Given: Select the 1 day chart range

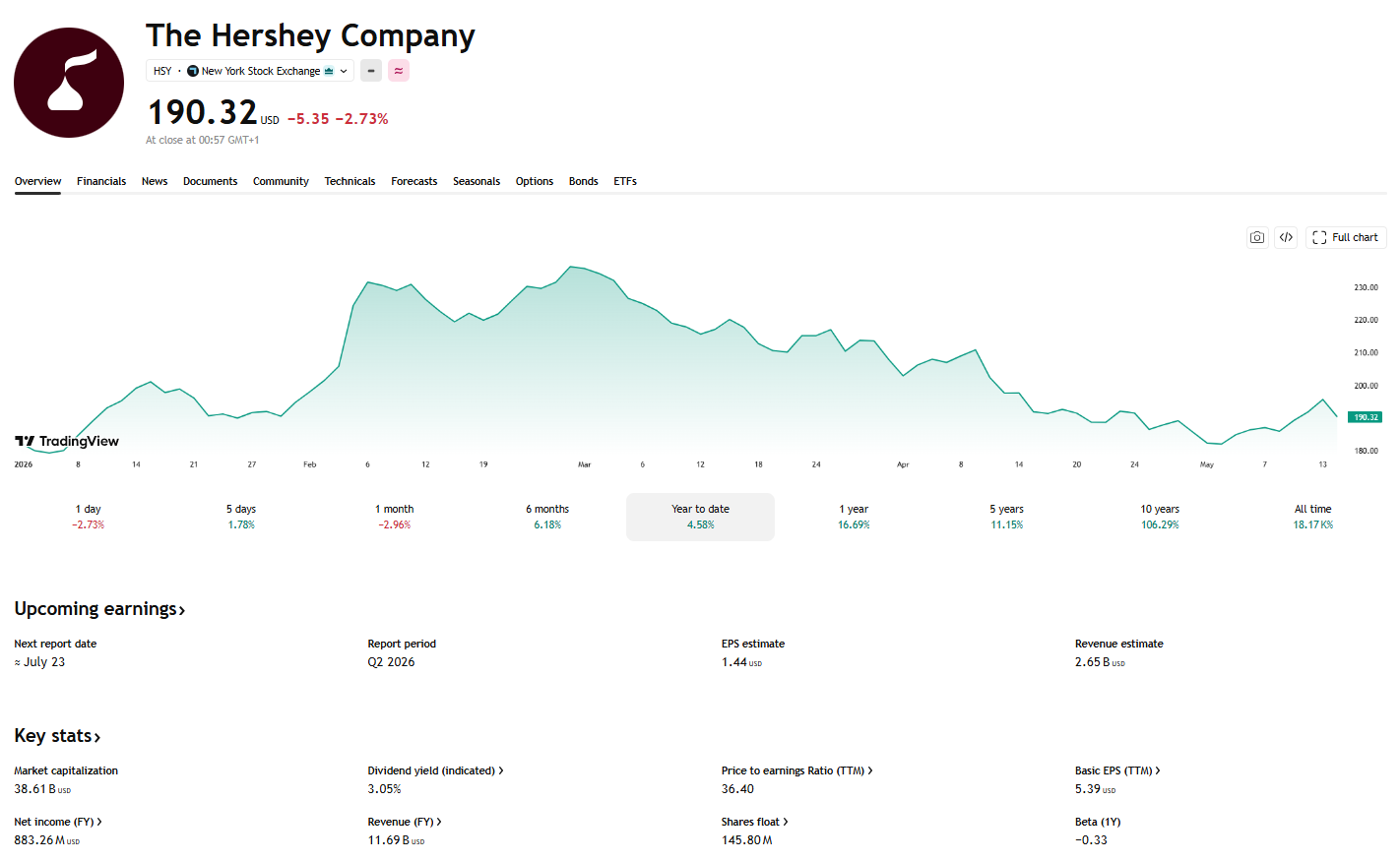Looking at the screenshot, I should (x=89, y=517).
